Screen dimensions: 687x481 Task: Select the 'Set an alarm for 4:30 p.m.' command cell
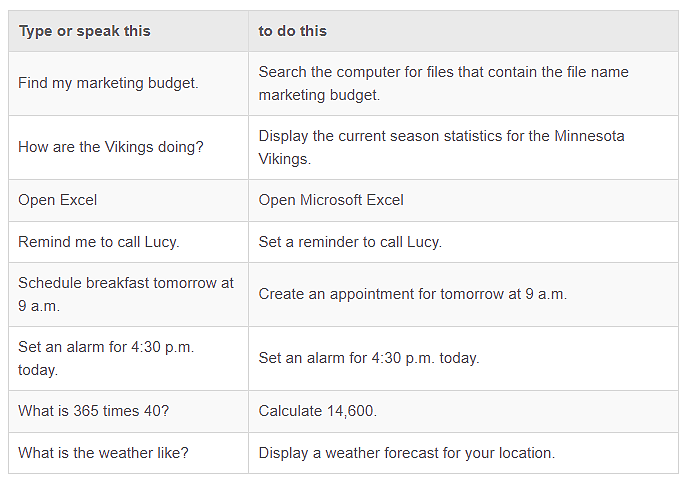pos(128,358)
